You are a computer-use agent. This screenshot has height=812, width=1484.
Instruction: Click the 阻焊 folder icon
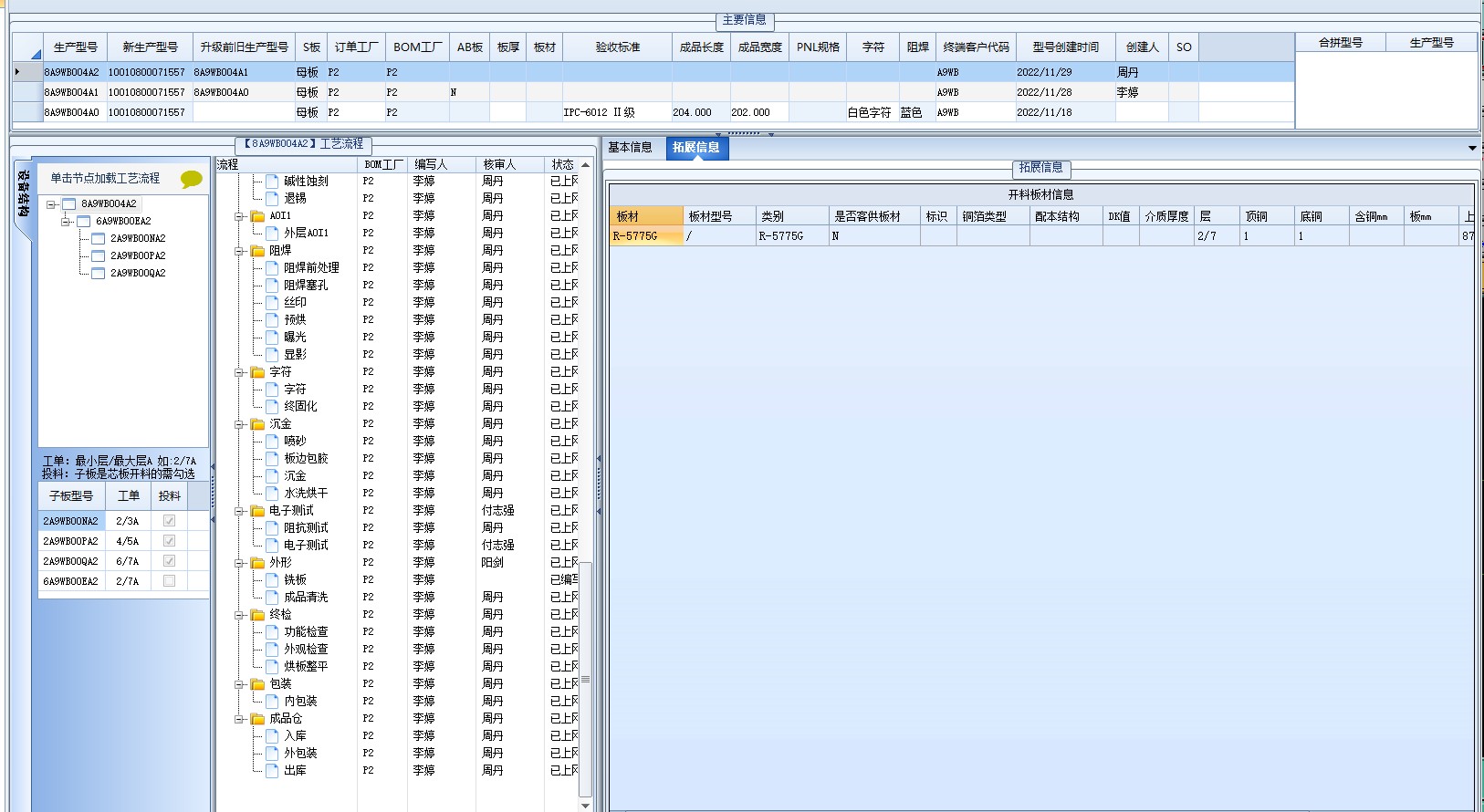257,251
